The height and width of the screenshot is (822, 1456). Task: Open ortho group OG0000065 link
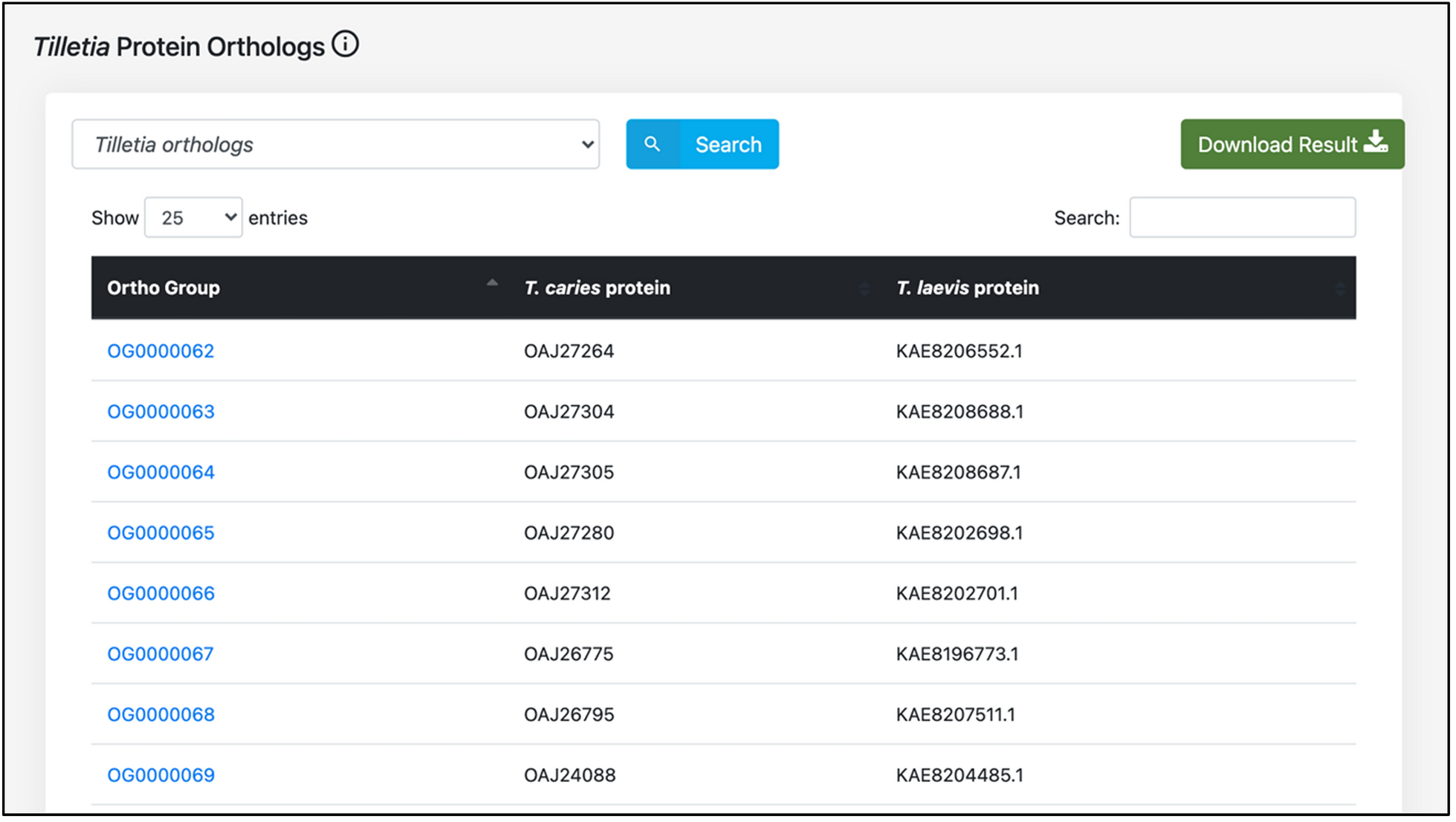tap(161, 533)
